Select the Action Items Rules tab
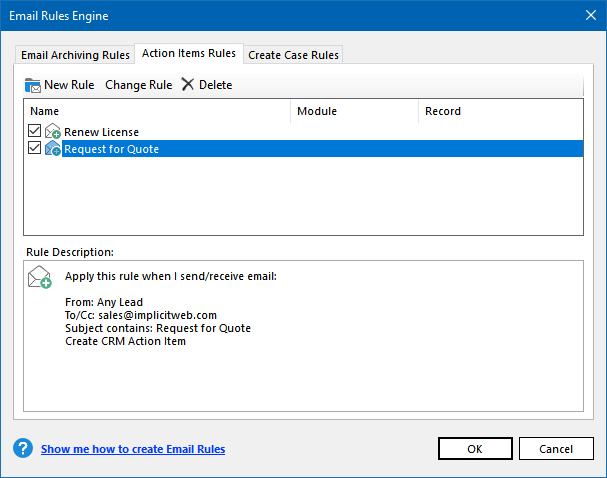This screenshot has width=607, height=478. pyautogui.click(x=189, y=53)
